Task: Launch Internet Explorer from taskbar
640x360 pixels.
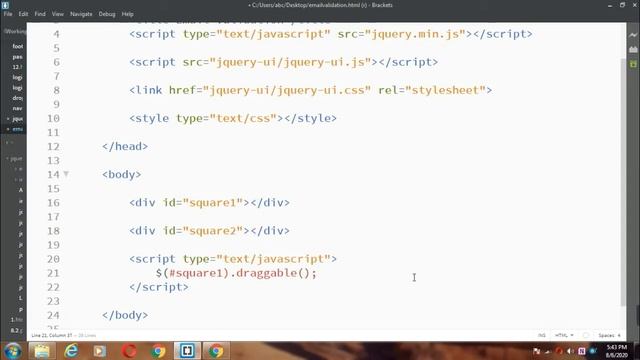Action: pyautogui.click(x=71, y=351)
